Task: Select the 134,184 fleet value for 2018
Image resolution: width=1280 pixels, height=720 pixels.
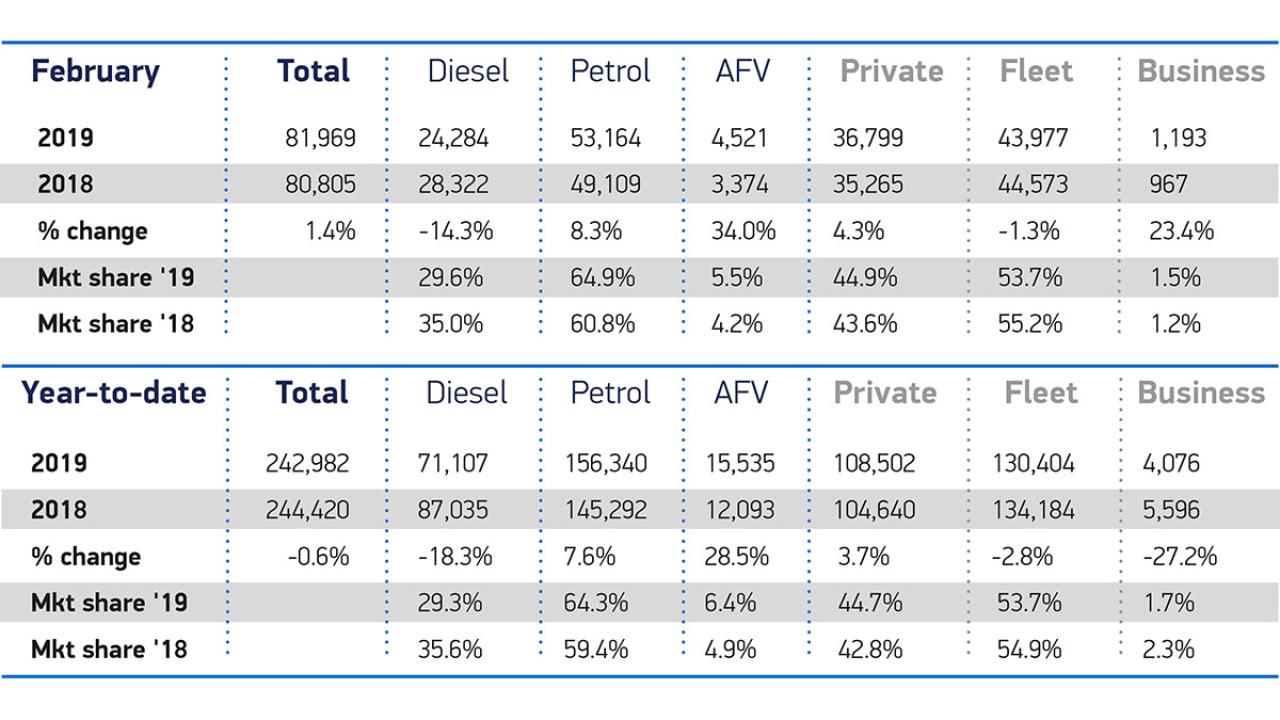Action: [x=1036, y=510]
